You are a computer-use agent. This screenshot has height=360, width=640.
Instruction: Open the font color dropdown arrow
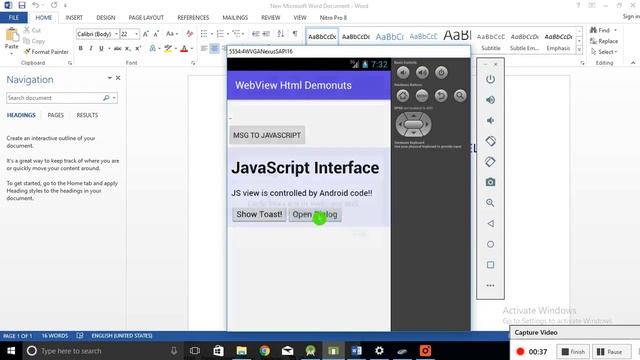pos(192,49)
